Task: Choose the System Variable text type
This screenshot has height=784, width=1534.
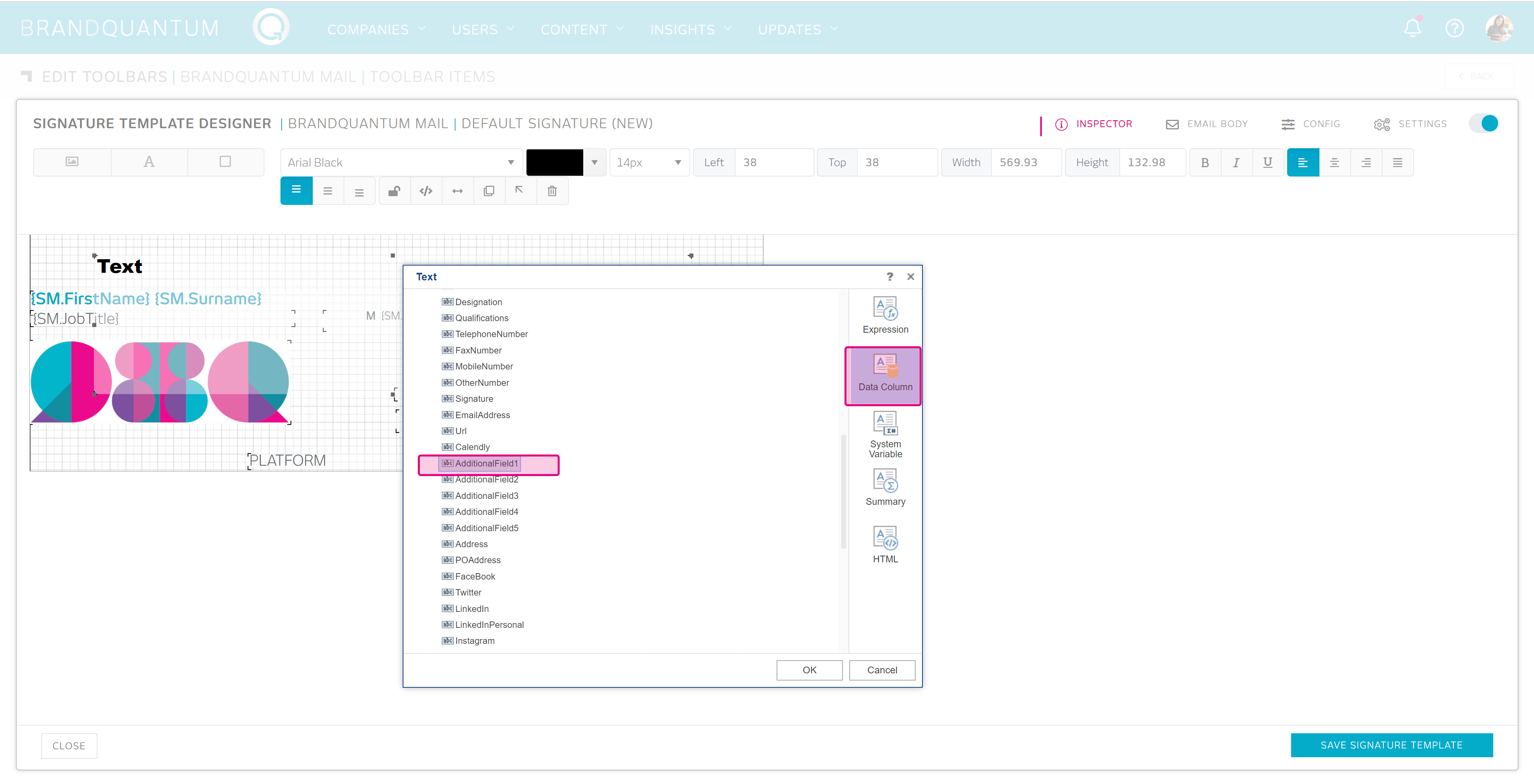Action: [x=885, y=435]
